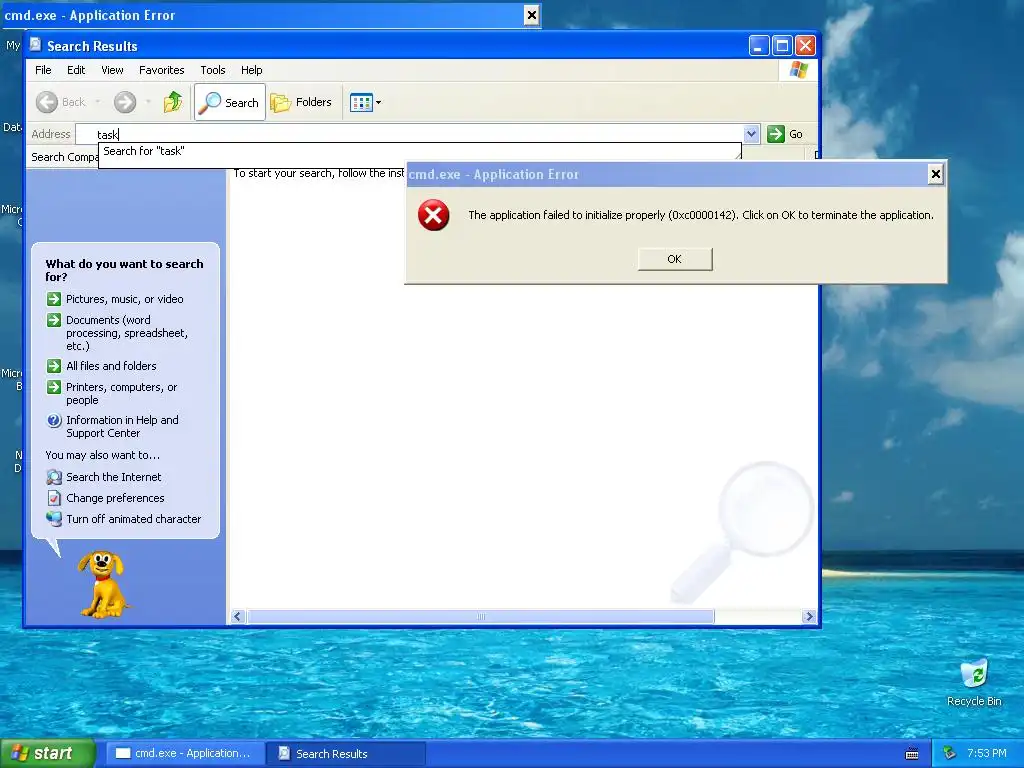The width and height of the screenshot is (1024, 768).
Task: Open the Edit menu
Action: (x=76, y=70)
